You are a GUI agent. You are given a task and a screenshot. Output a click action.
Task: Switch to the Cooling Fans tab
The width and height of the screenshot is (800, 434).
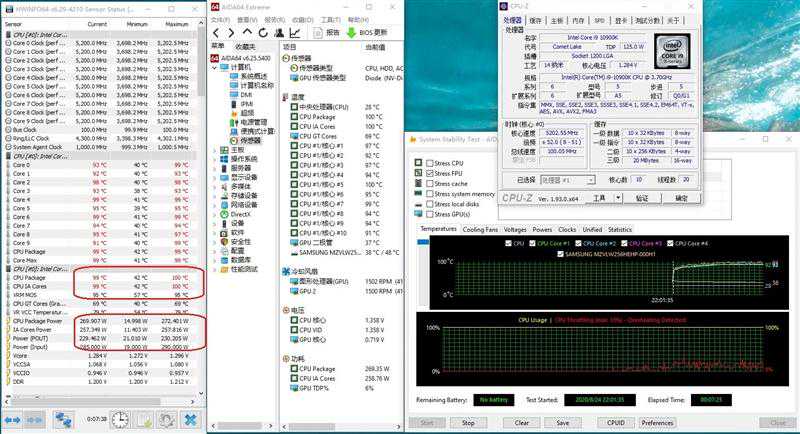[480, 229]
